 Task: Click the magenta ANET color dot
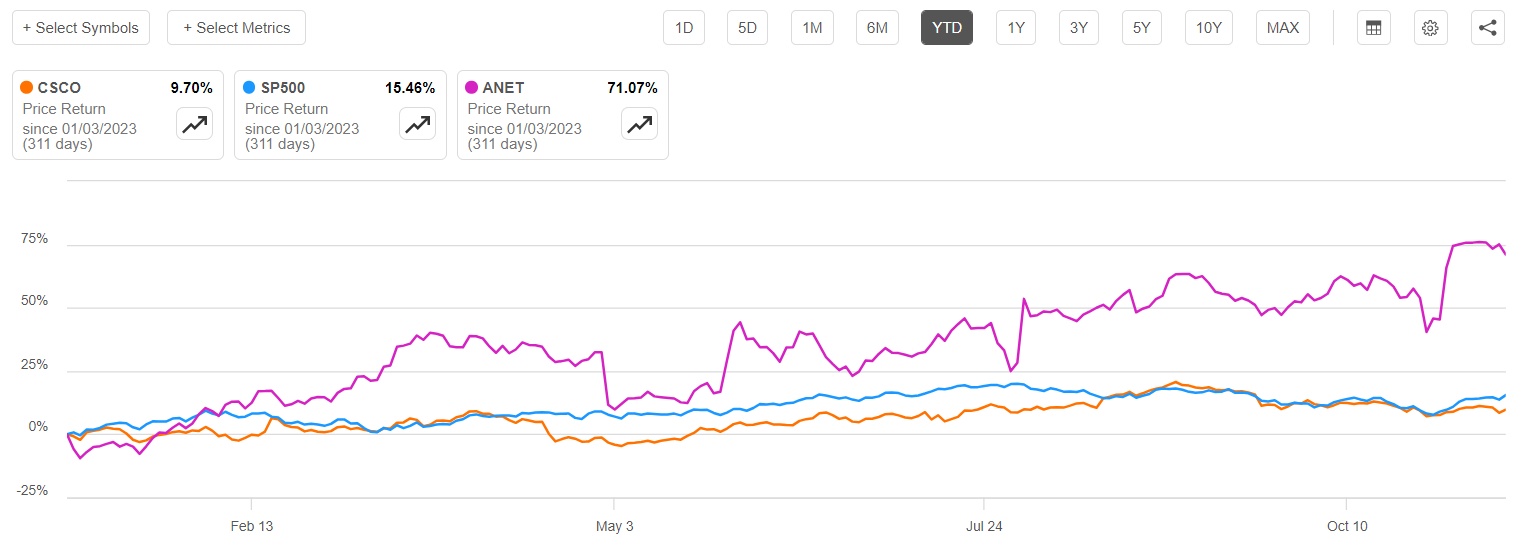click(x=471, y=88)
